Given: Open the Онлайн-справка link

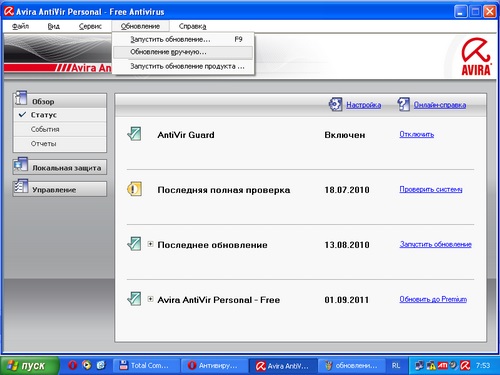Looking at the screenshot, I should (x=440, y=105).
